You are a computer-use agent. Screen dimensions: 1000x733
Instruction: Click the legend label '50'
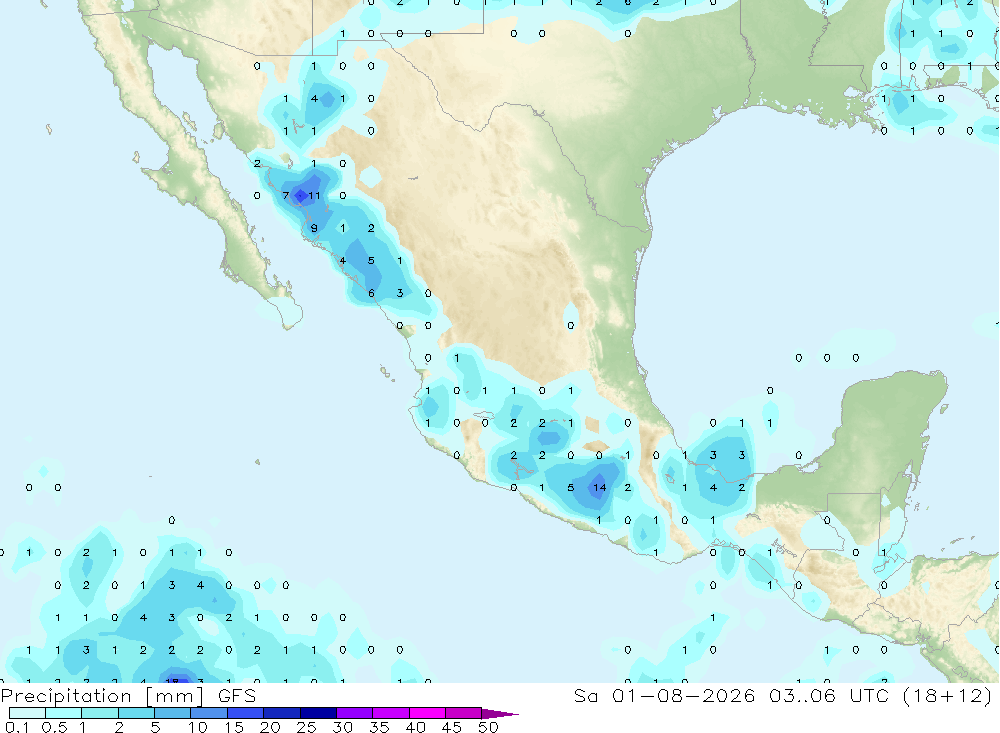(x=488, y=727)
